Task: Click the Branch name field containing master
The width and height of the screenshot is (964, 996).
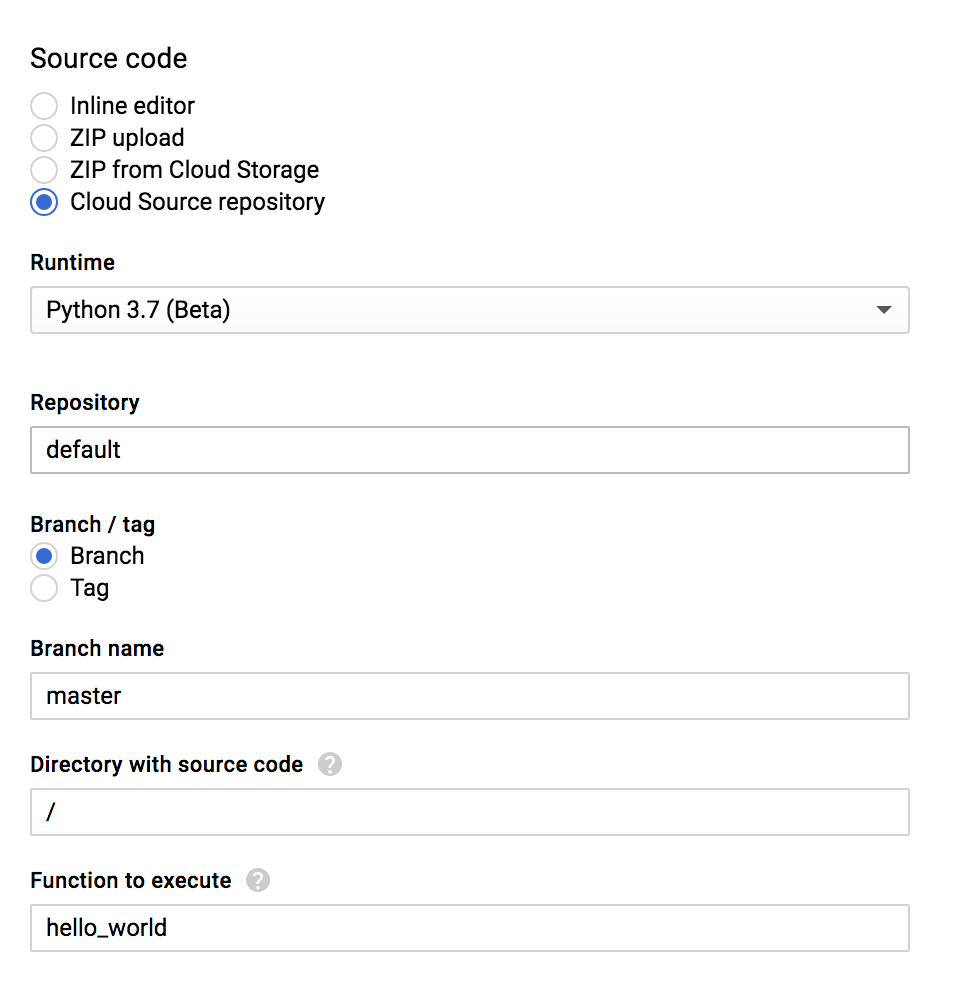Action: click(x=470, y=696)
